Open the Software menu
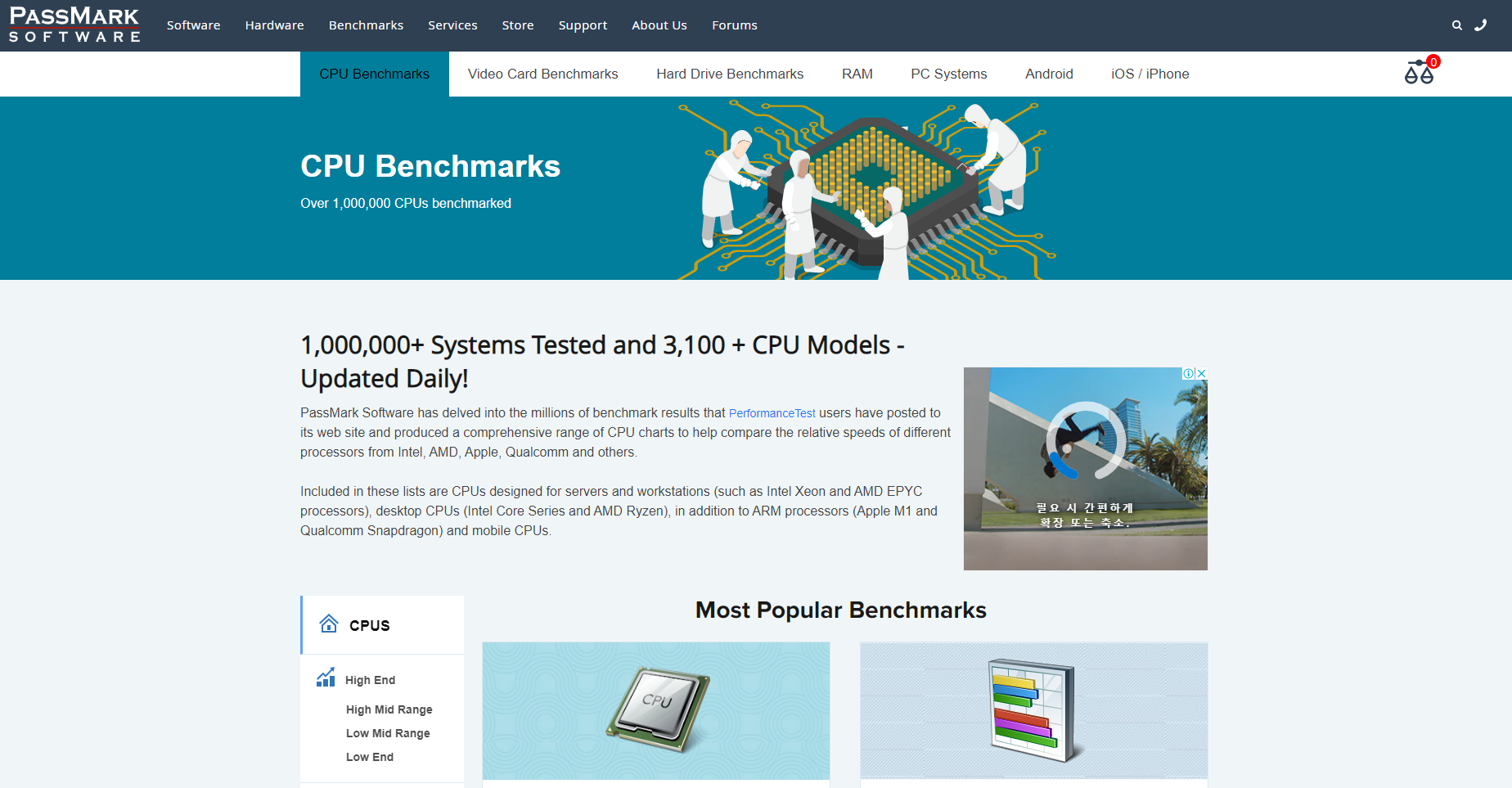1512x788 pixels. click(x=194, y=25)
